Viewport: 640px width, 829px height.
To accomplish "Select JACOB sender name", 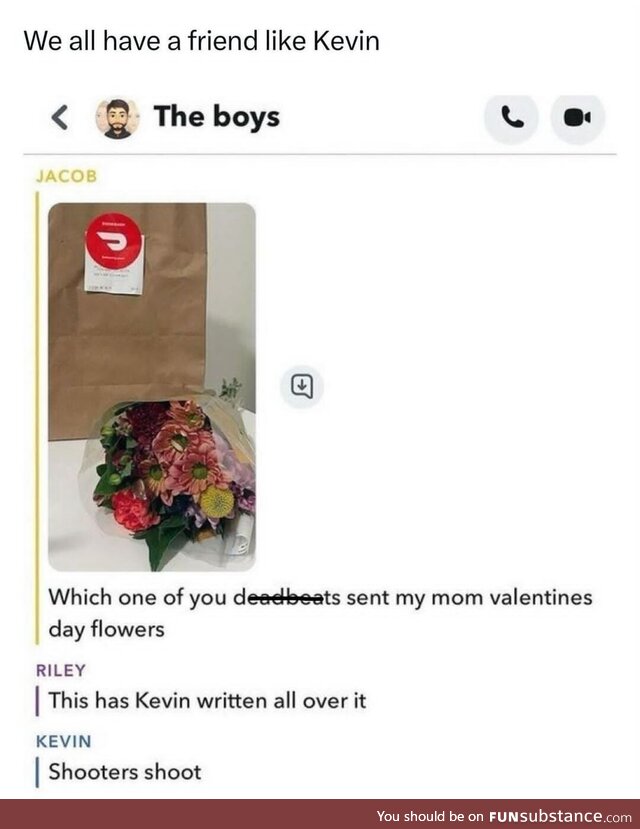I will (67, 176).
